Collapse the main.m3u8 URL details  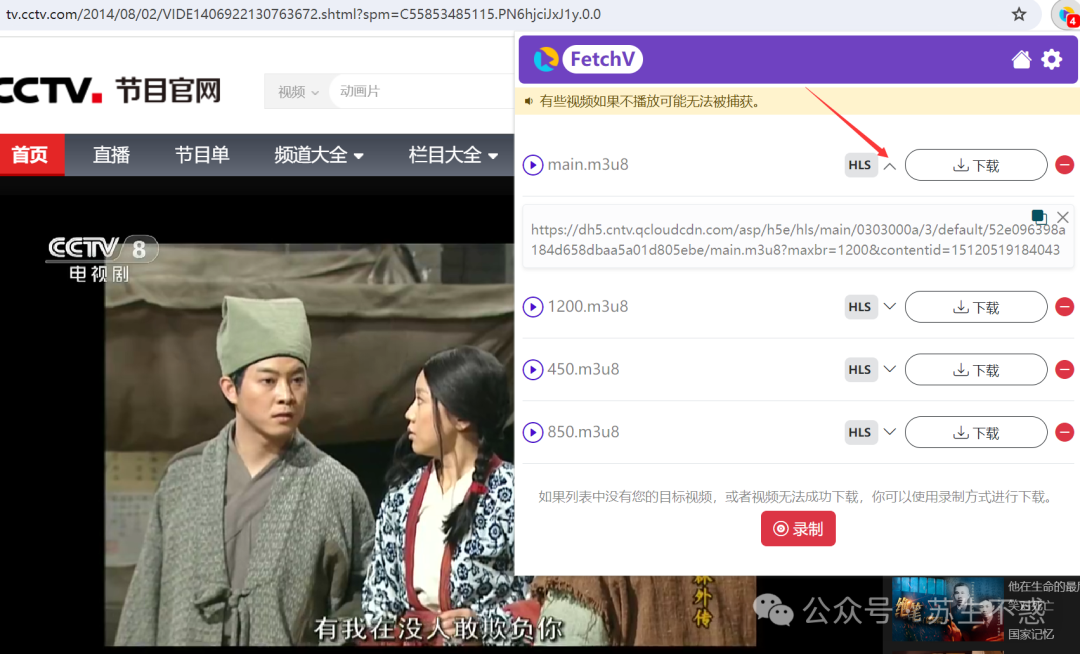[890, 166]
